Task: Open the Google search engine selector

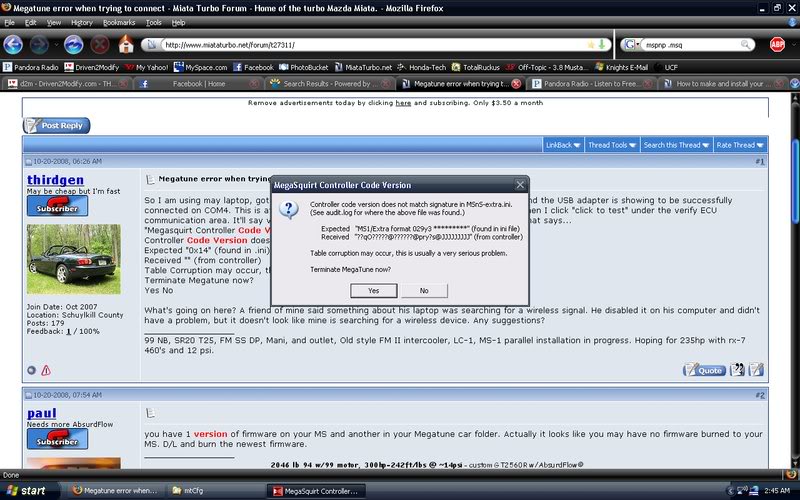Action: pos(631,44)
